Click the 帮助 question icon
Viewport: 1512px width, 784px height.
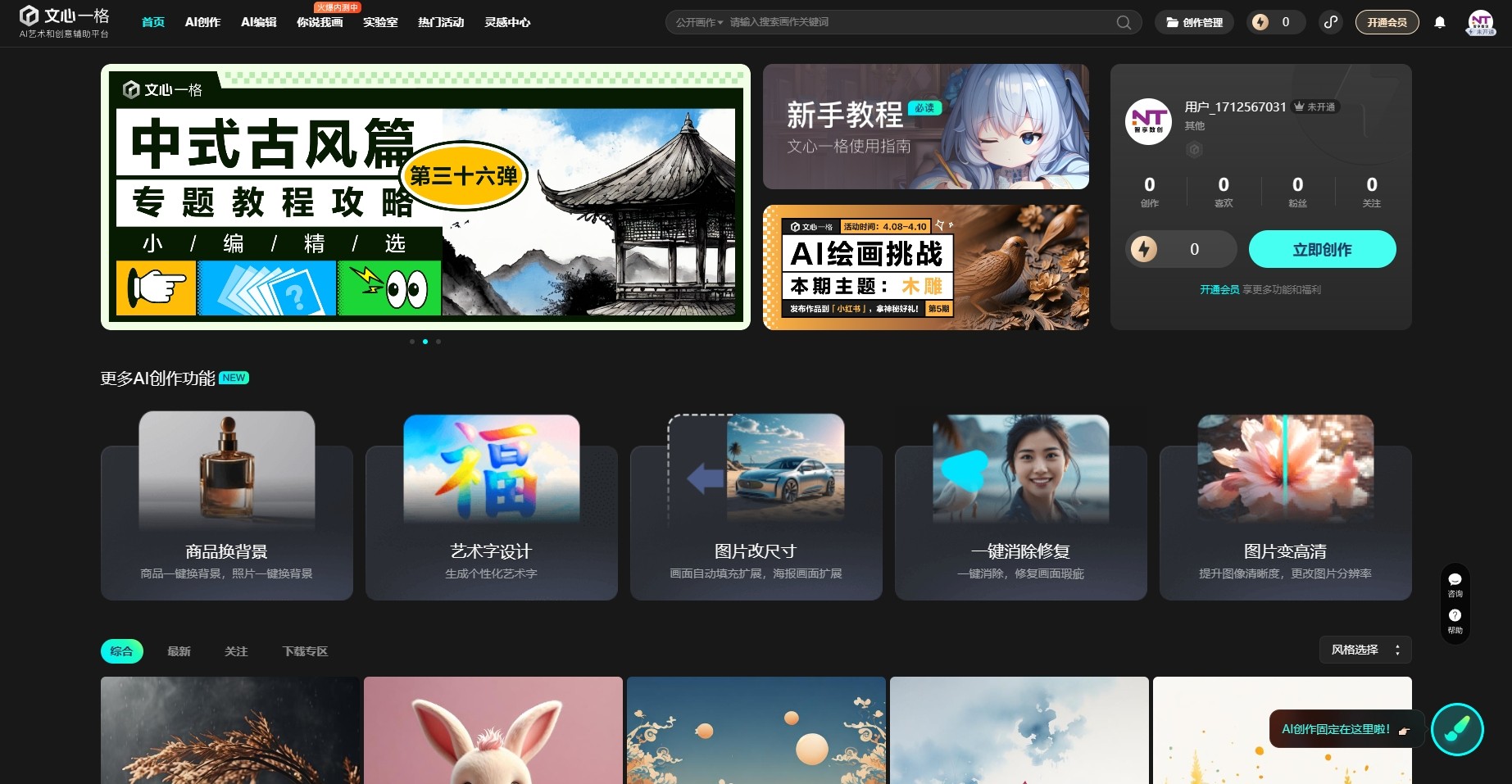(x=1455, y=621)
